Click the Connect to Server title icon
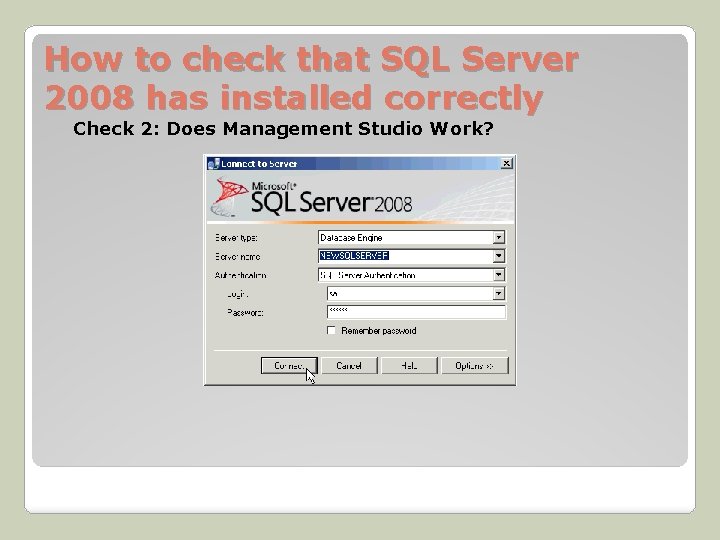The width and height of the screenshot is (720, 540). [213, 163]
